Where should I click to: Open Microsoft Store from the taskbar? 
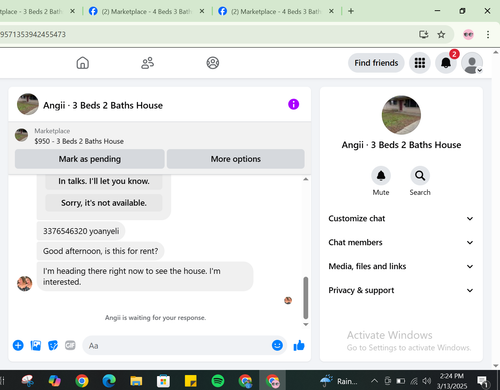(163, 380)
